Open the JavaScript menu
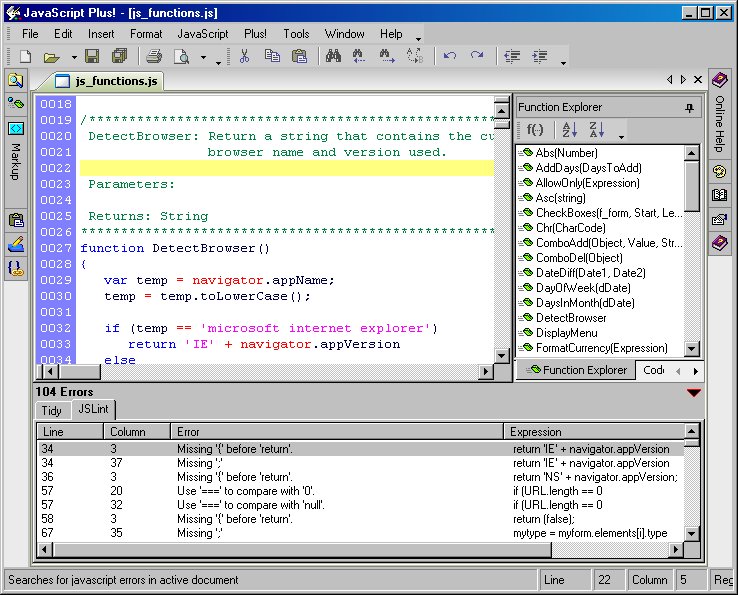This screenshot has width=738, height=595. pyautogui.click(x=202, y=34)
